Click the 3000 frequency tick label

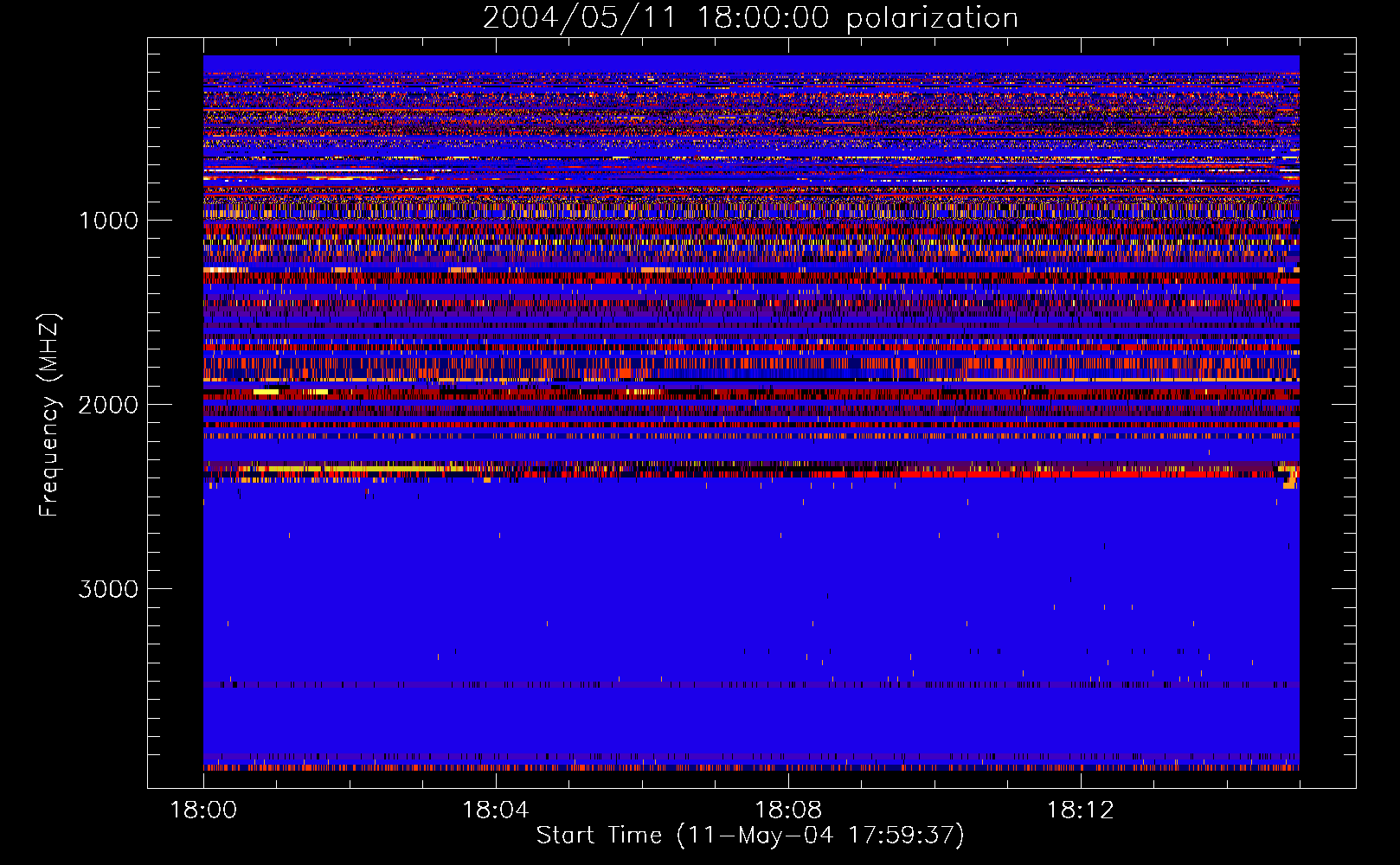tap(108, 589)
